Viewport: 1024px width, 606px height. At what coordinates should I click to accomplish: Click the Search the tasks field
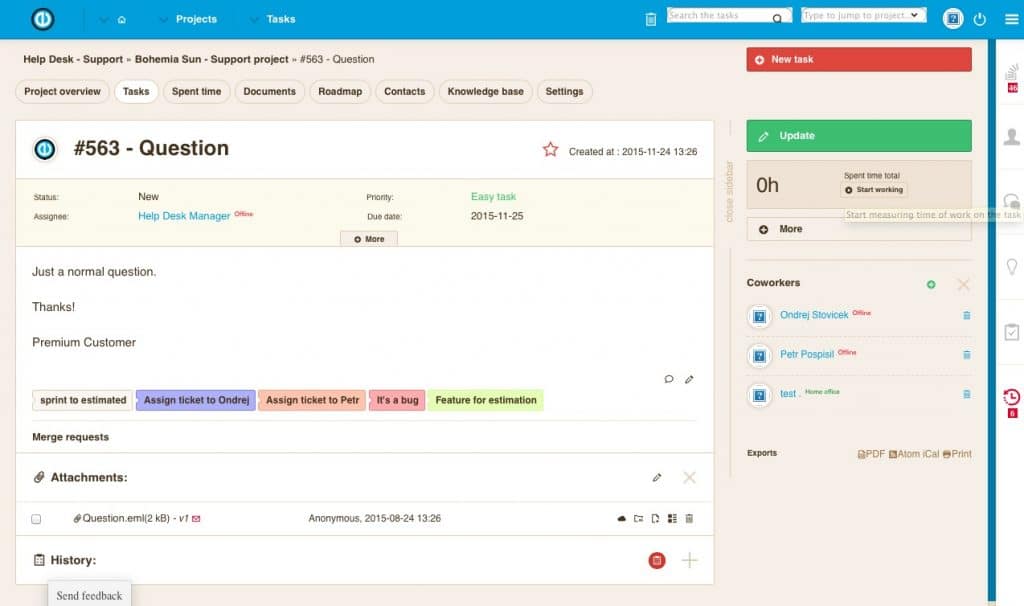719,16
